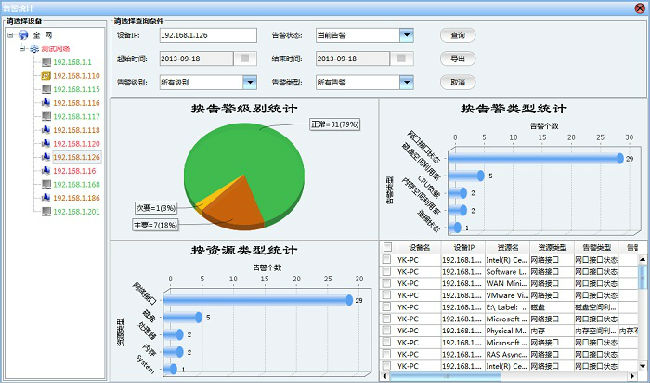This screenshot has height=383, width=650.
Task: Select device icon beside 192.168.1.1
Action: pos(46,62)
